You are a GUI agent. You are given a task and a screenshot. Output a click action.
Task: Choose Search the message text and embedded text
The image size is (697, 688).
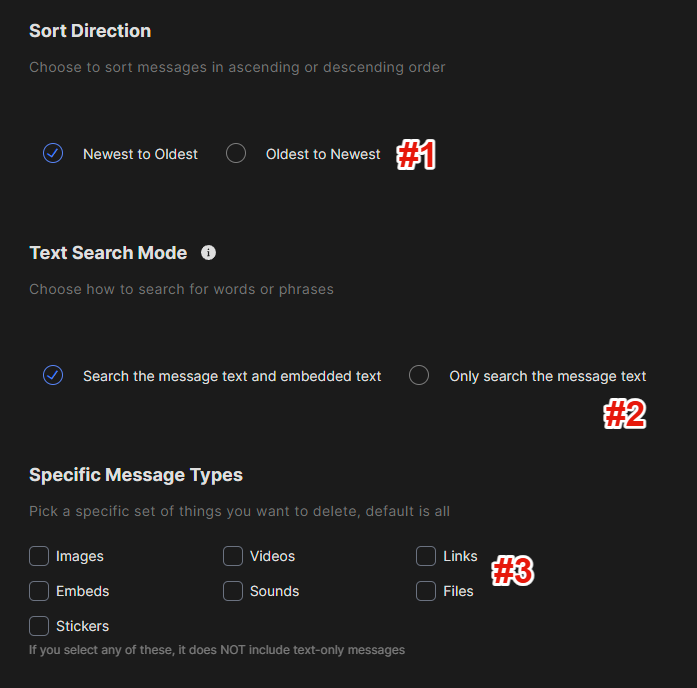[53, 375]
